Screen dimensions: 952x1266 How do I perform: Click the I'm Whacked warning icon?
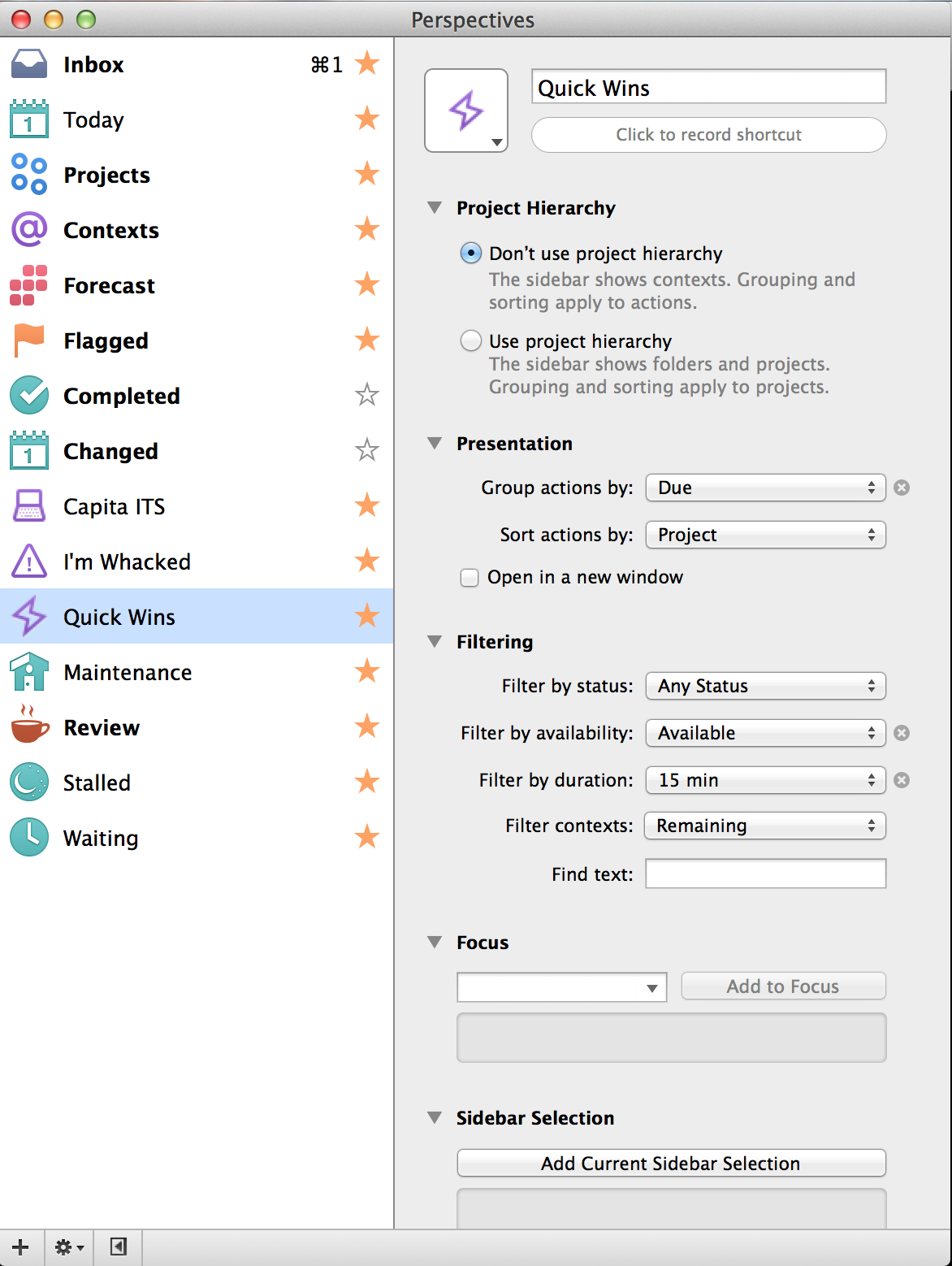[x=29, y=561]
